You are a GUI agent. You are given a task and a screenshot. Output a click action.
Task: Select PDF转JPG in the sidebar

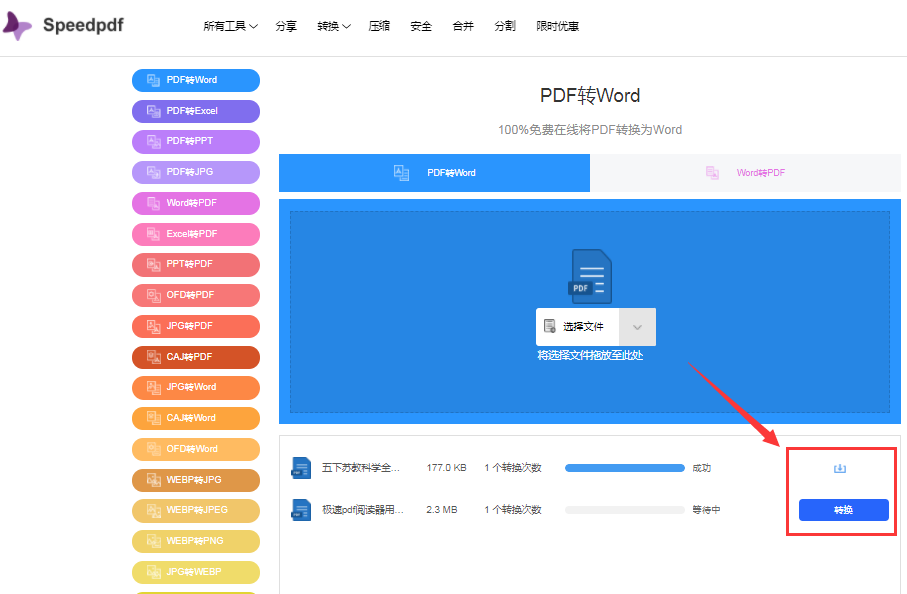pyautogui.click(x=196, y=172)
